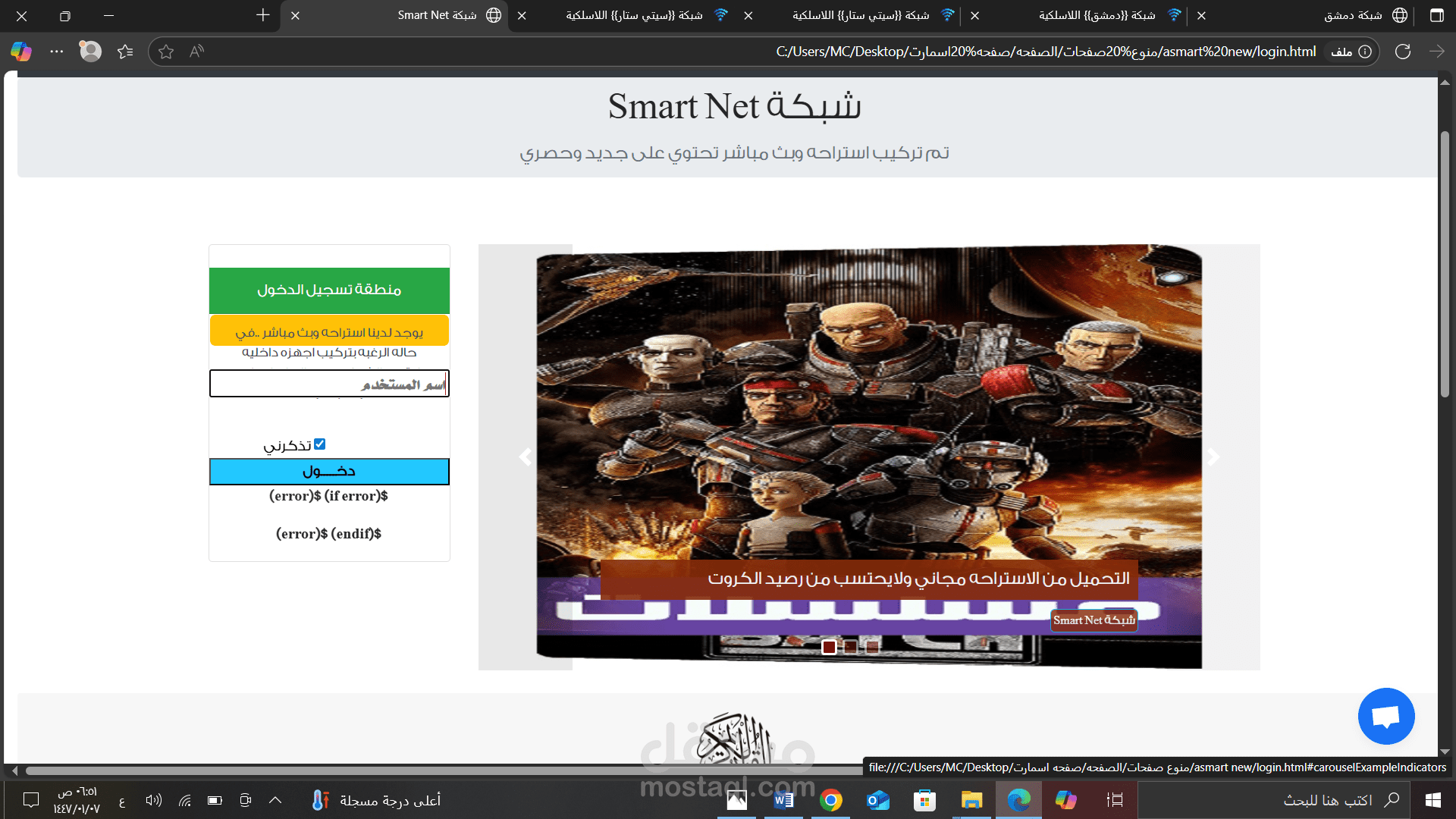This screenshot has width=1456, height=819.
Task: Open the favorites list icon
Action: coord(125,52)
